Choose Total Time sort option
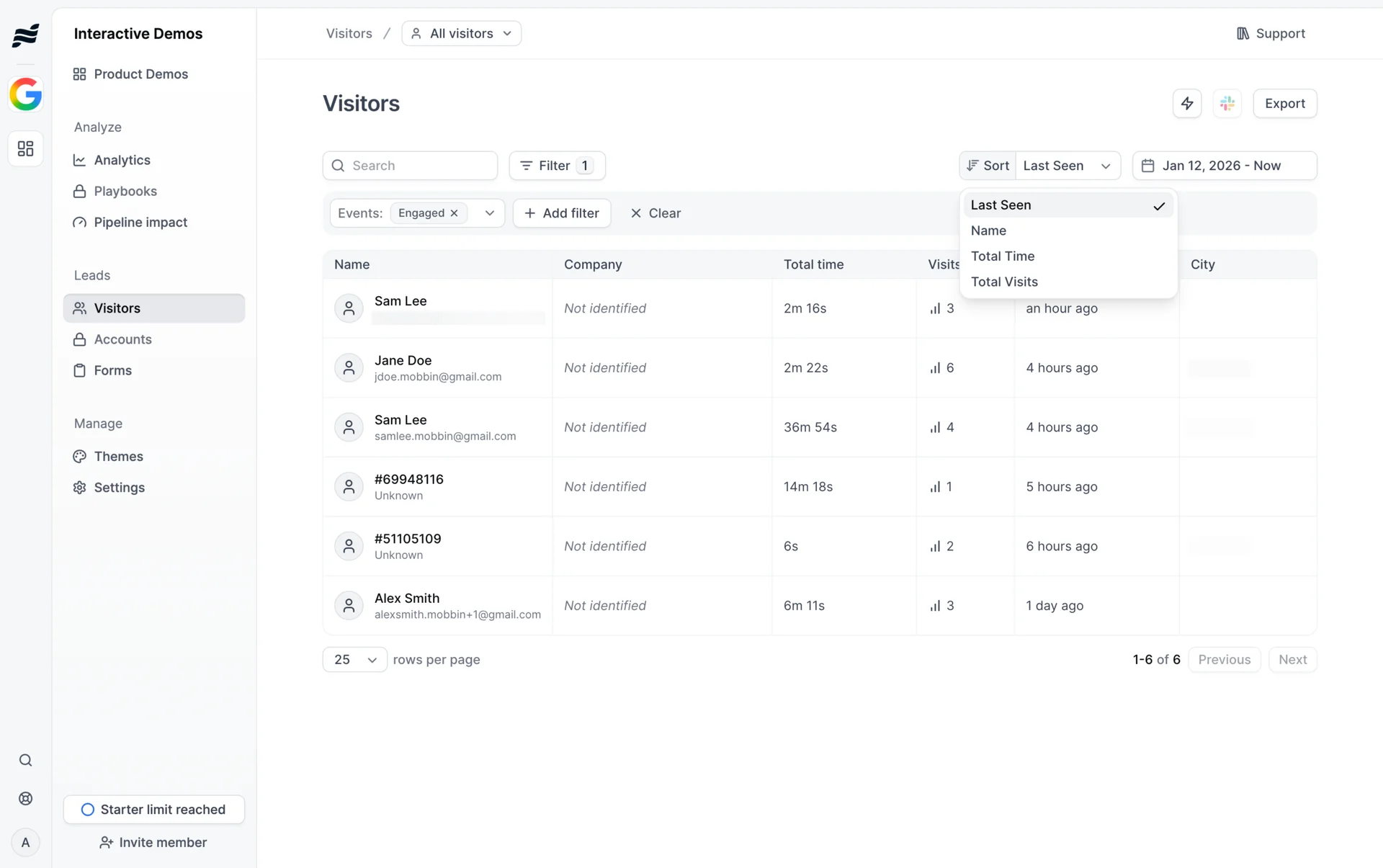The width and height of the screenshot is (1383, 868). [x=1003, y=256]
